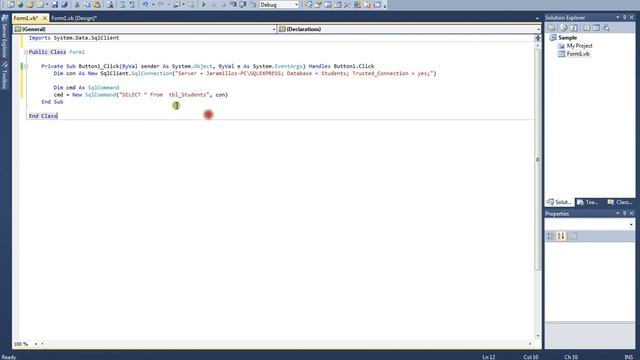This screenshot has height=360, width=640.
Task: Close the Solution Explorer panel
Action: [631, 18]
